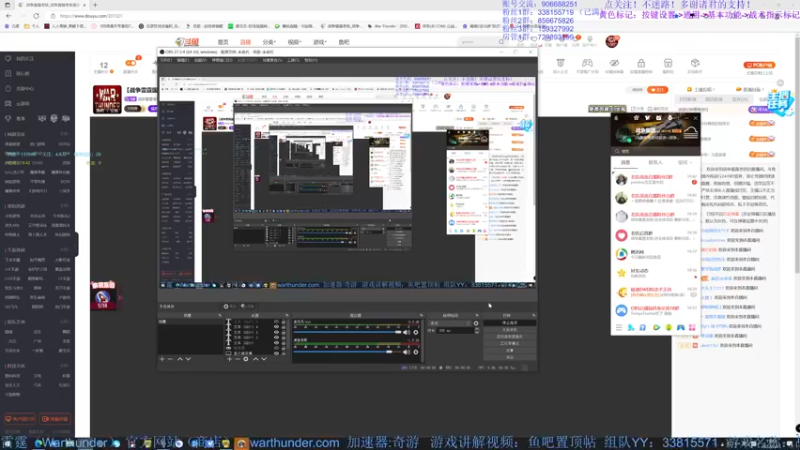Pop out the OBS audio mixer dock

tap(421, 315)
